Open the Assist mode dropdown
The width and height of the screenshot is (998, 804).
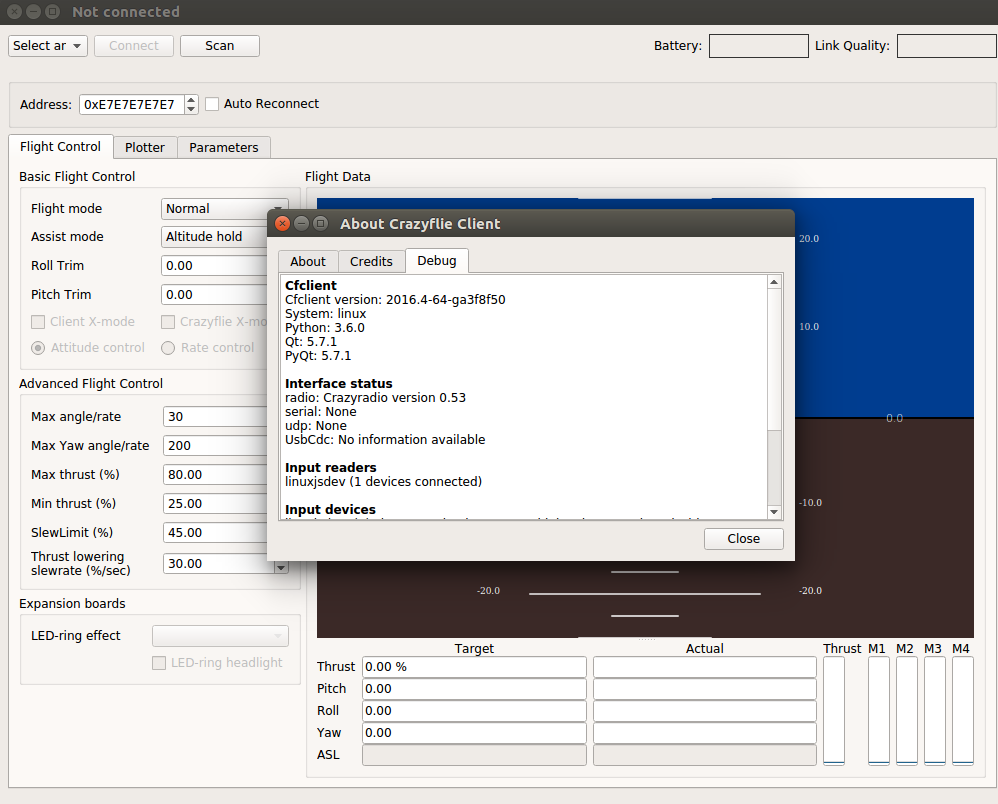[x=214, y=237]
